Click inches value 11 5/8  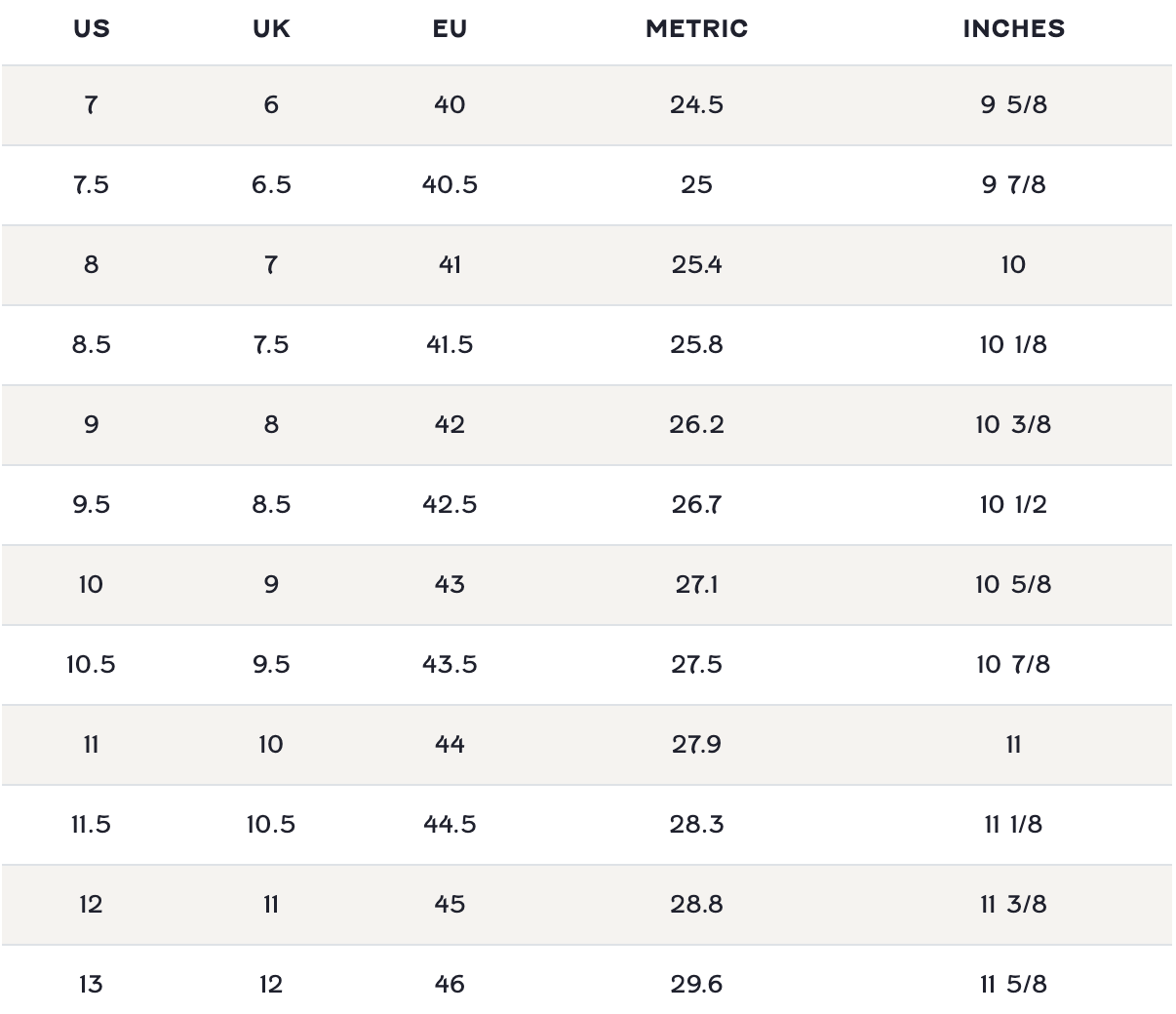coord(1013,984)
